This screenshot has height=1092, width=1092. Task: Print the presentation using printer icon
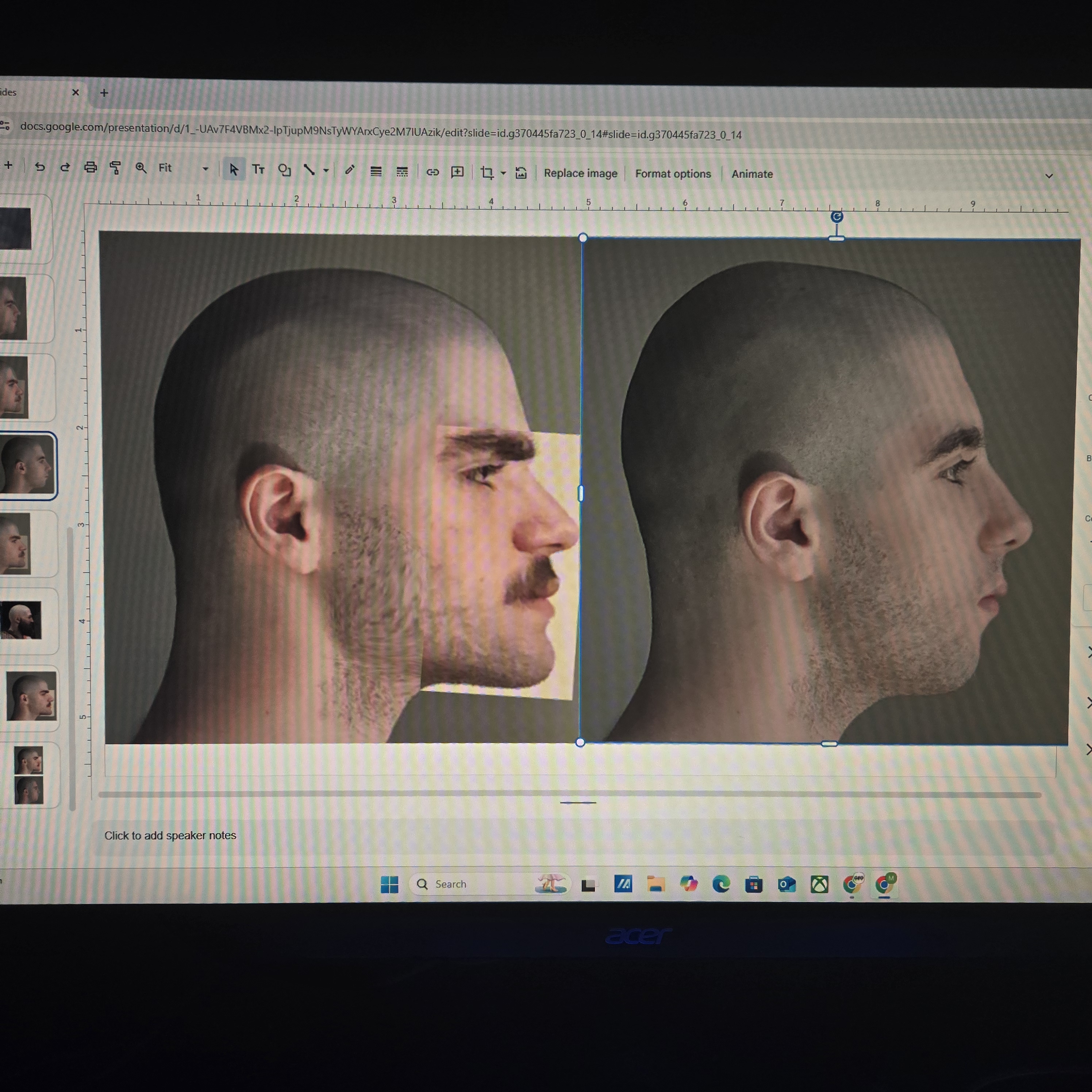coord(91,167)
